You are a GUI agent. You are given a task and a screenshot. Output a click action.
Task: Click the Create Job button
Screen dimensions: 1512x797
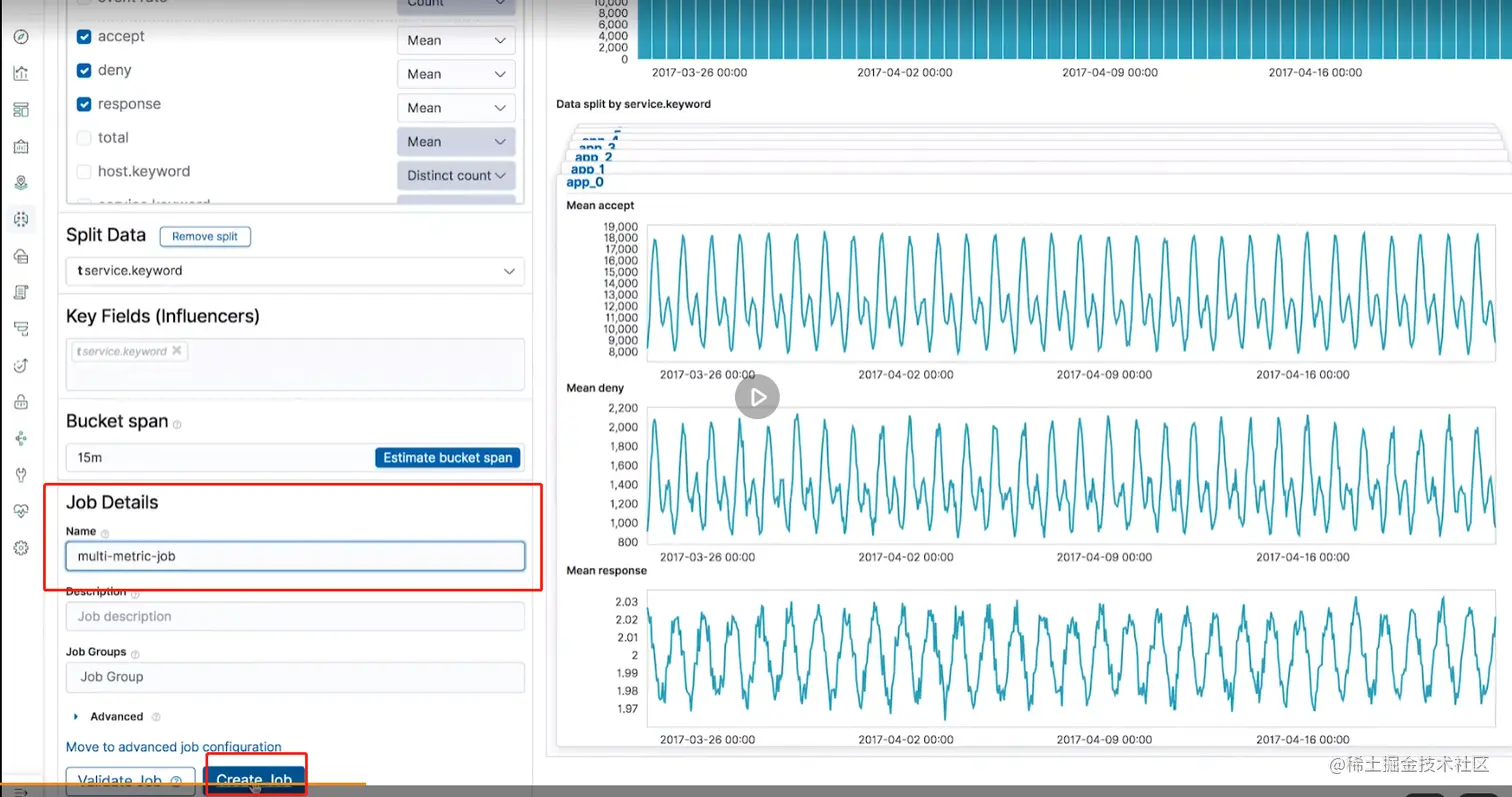coord(254,780)
